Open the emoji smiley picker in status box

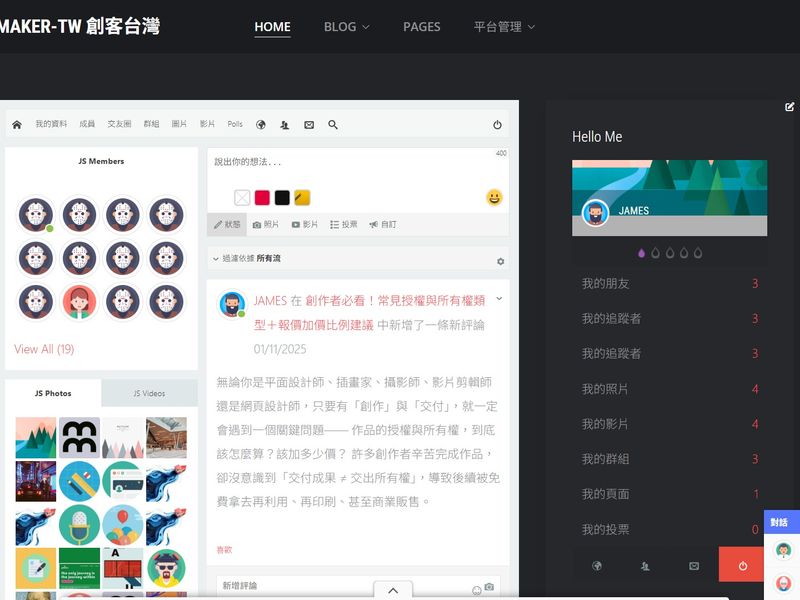(494, 197)
